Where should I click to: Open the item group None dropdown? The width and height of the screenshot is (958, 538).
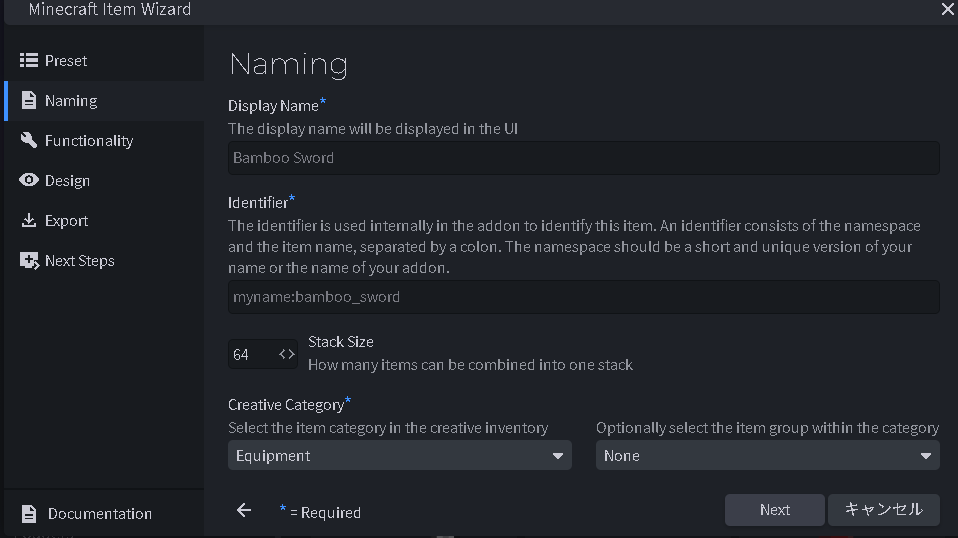[767, 456]
